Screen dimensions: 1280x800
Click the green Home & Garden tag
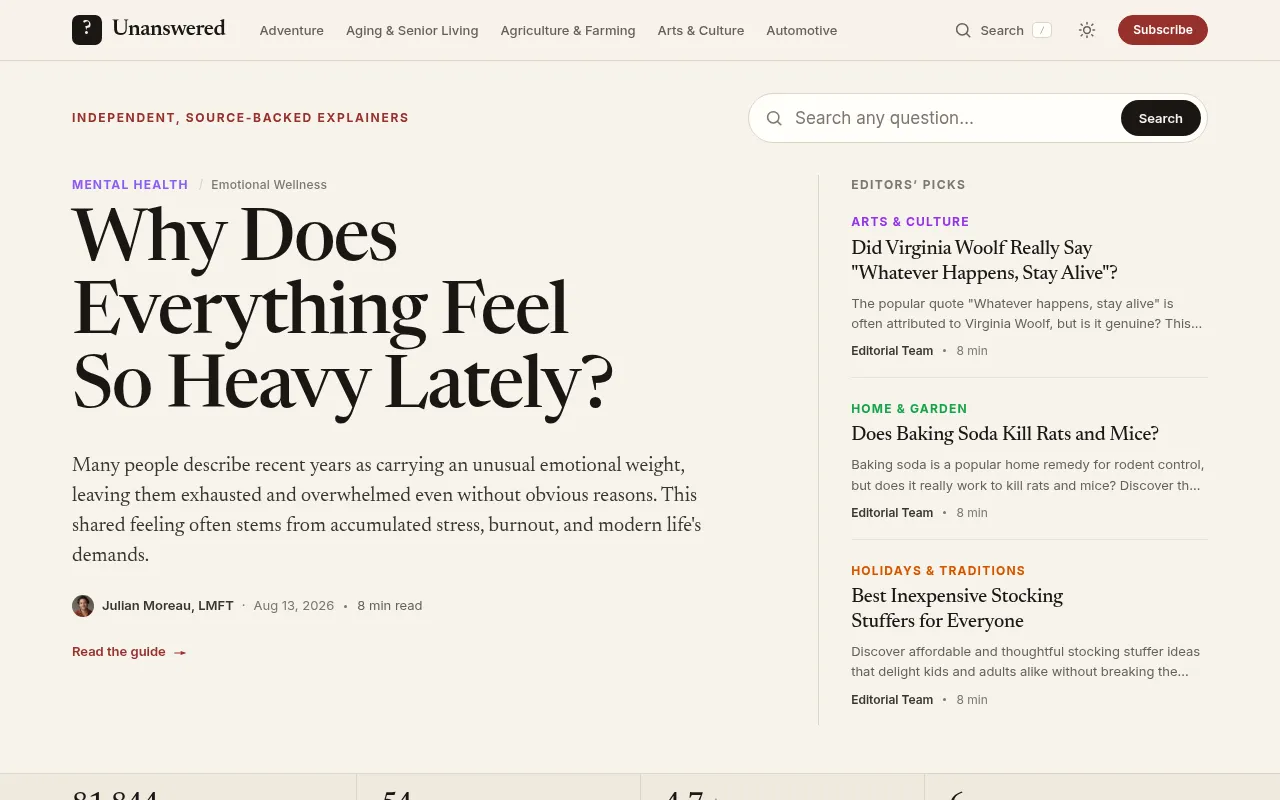coord(909,409)
